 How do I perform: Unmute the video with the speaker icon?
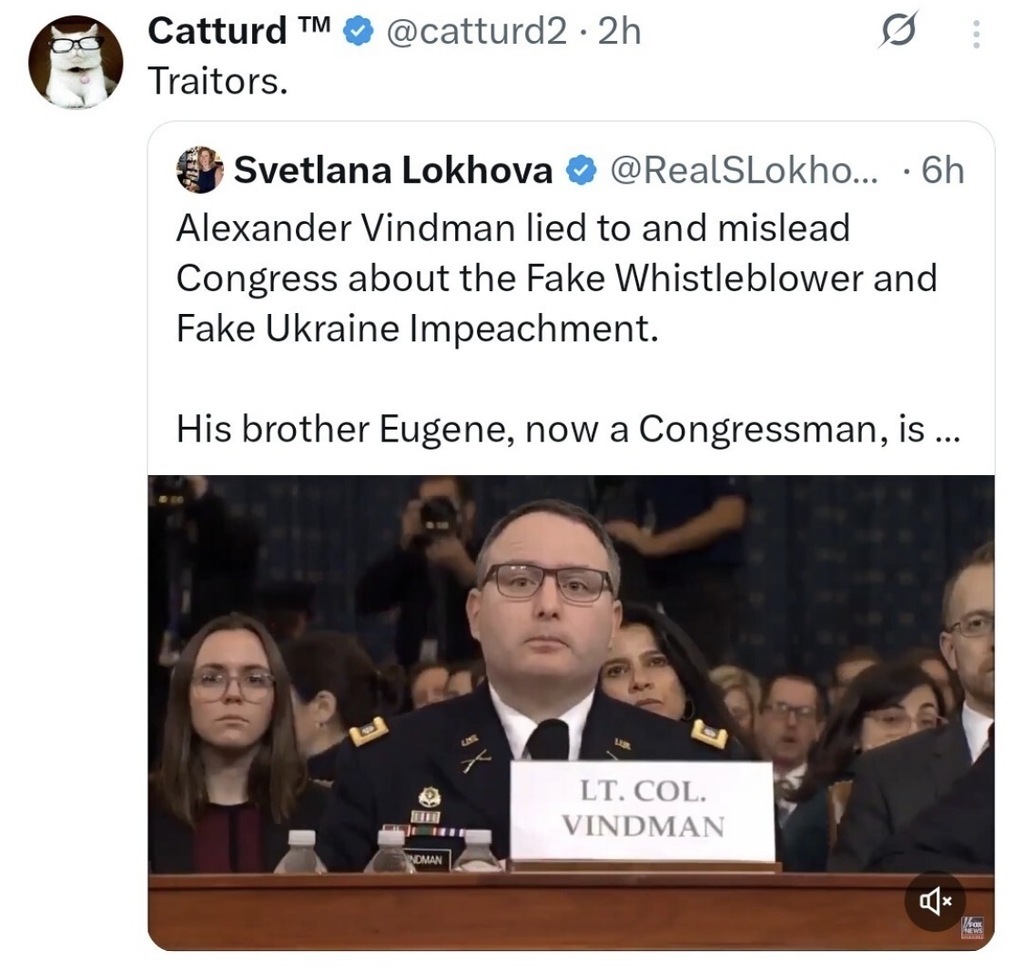[x=934, y=902]
